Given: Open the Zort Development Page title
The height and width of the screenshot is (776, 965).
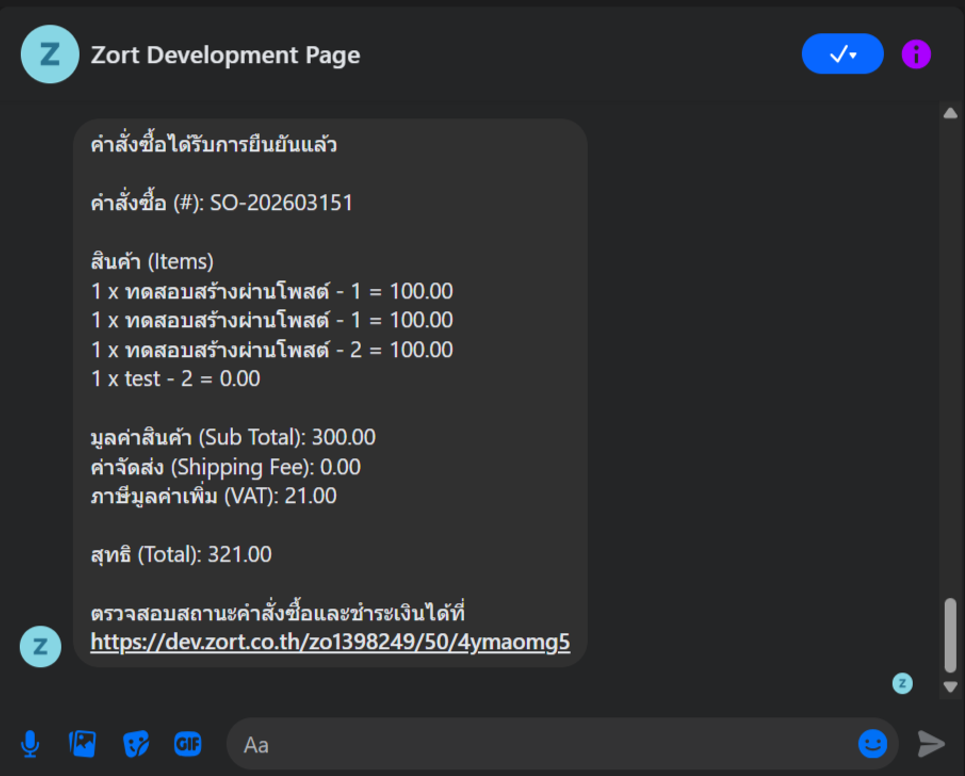Looking at the screenshot, I should pos(225,55).
